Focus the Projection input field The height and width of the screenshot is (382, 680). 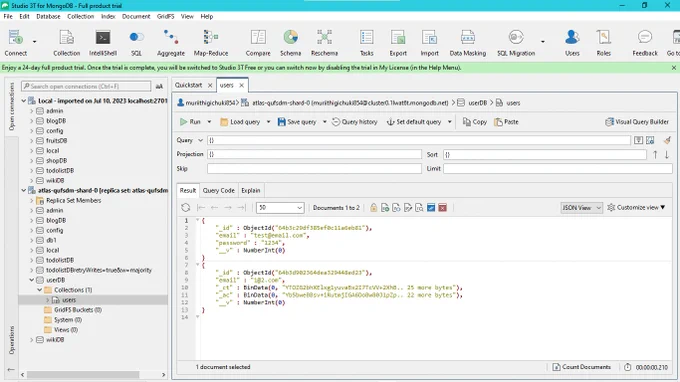click(314, 154)
